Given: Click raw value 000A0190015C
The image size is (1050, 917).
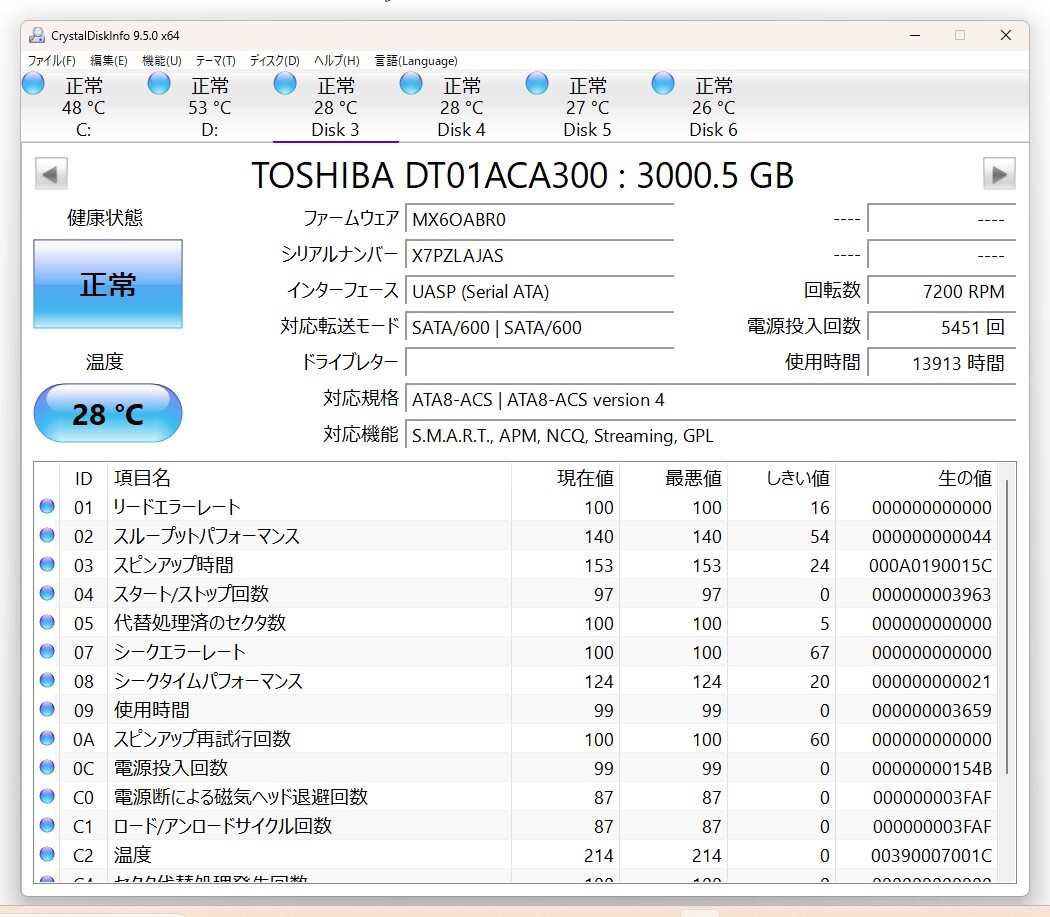Looking at the screenshot, I should coord(930,565).
